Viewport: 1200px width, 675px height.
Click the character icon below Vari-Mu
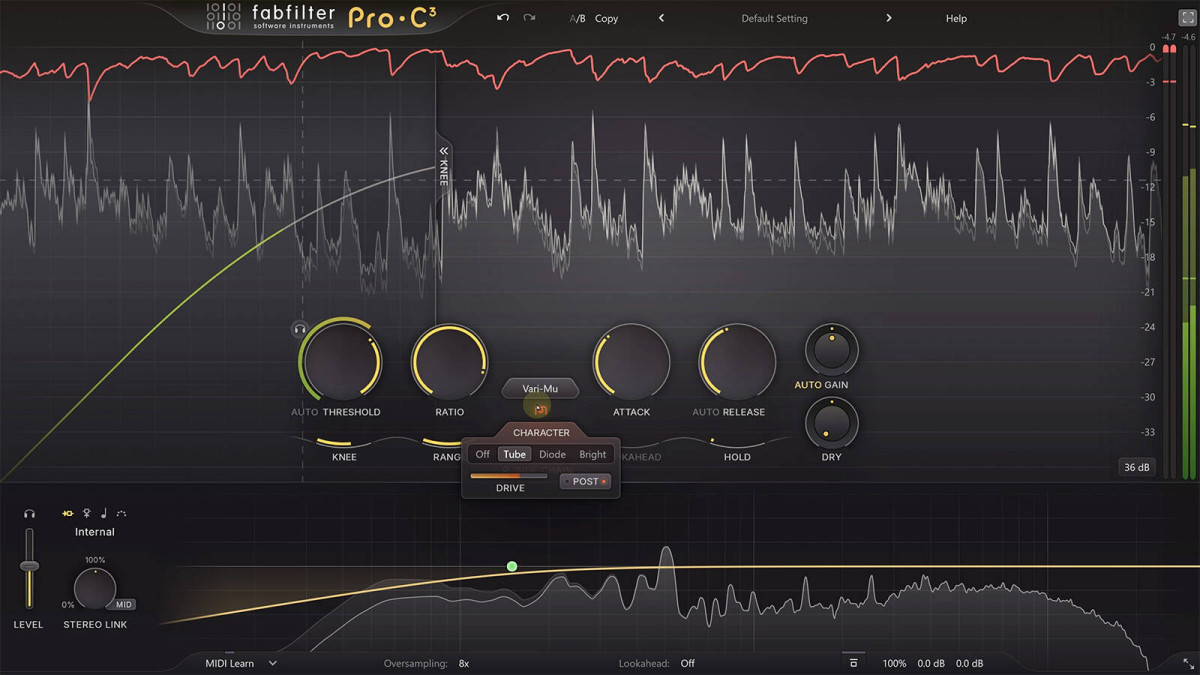540,409
